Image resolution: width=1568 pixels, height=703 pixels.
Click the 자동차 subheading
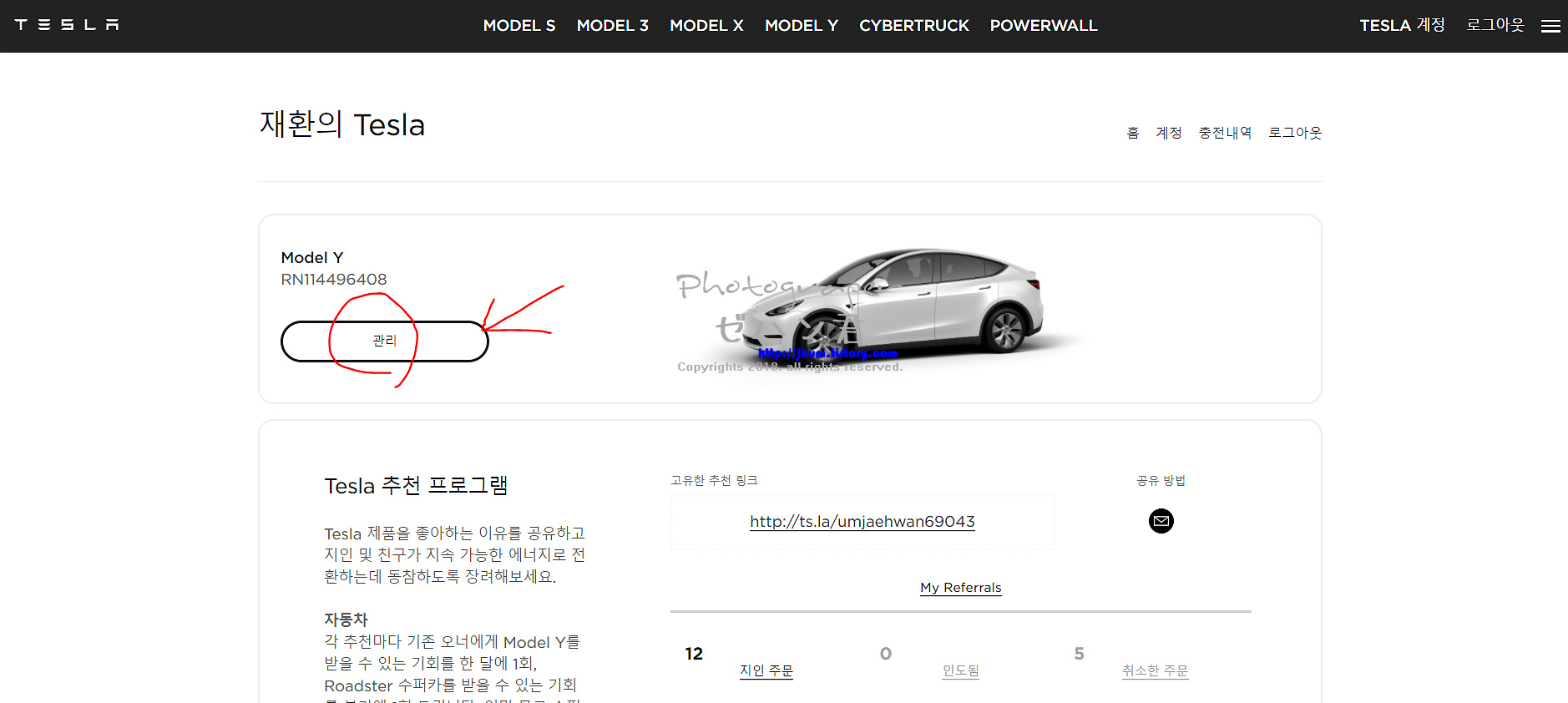pyautogui.click(x=346, y=620)
